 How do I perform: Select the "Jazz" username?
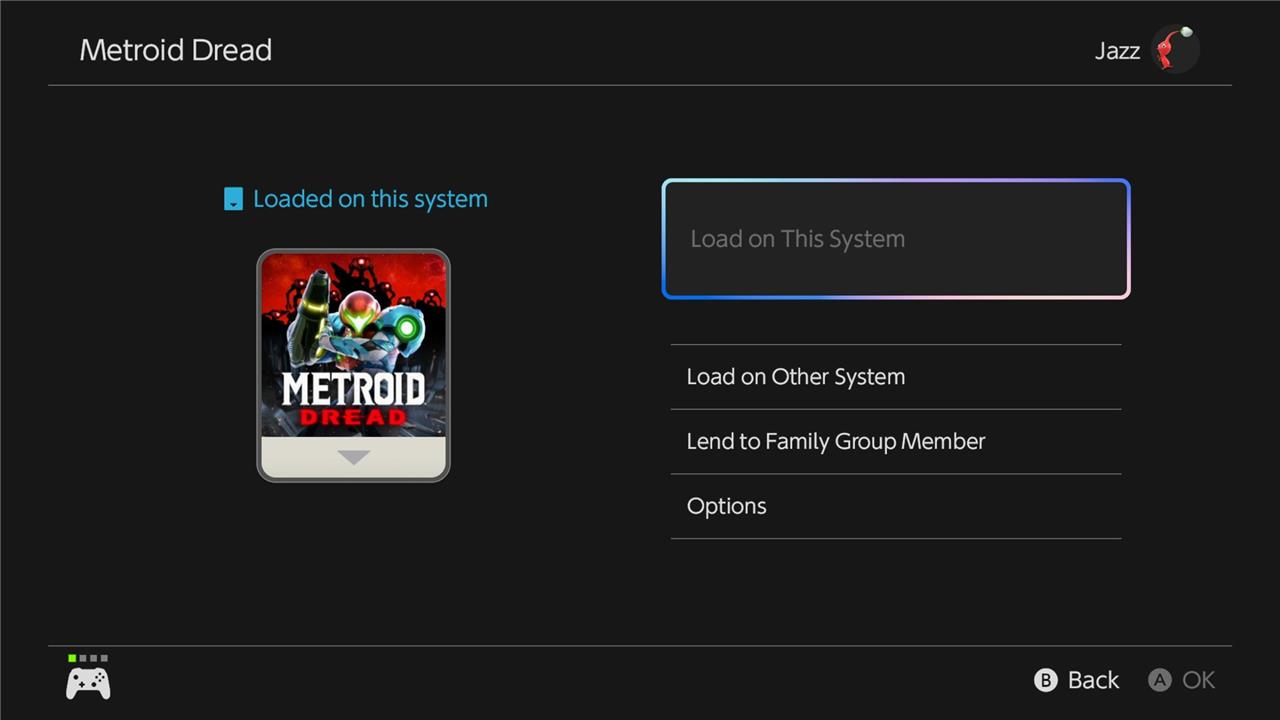[x=1117, y=50]
